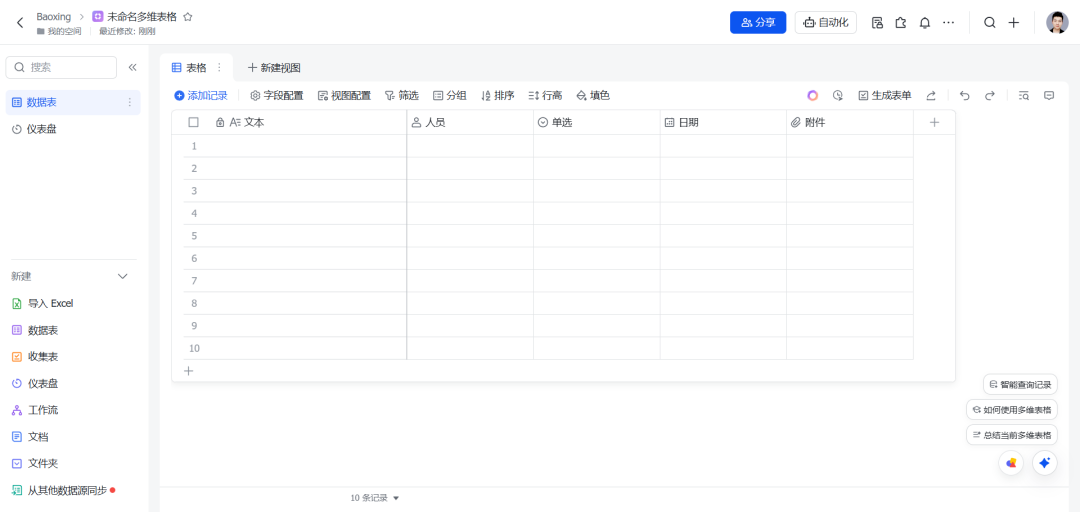Click the 单选 column header

coord(597,123)
